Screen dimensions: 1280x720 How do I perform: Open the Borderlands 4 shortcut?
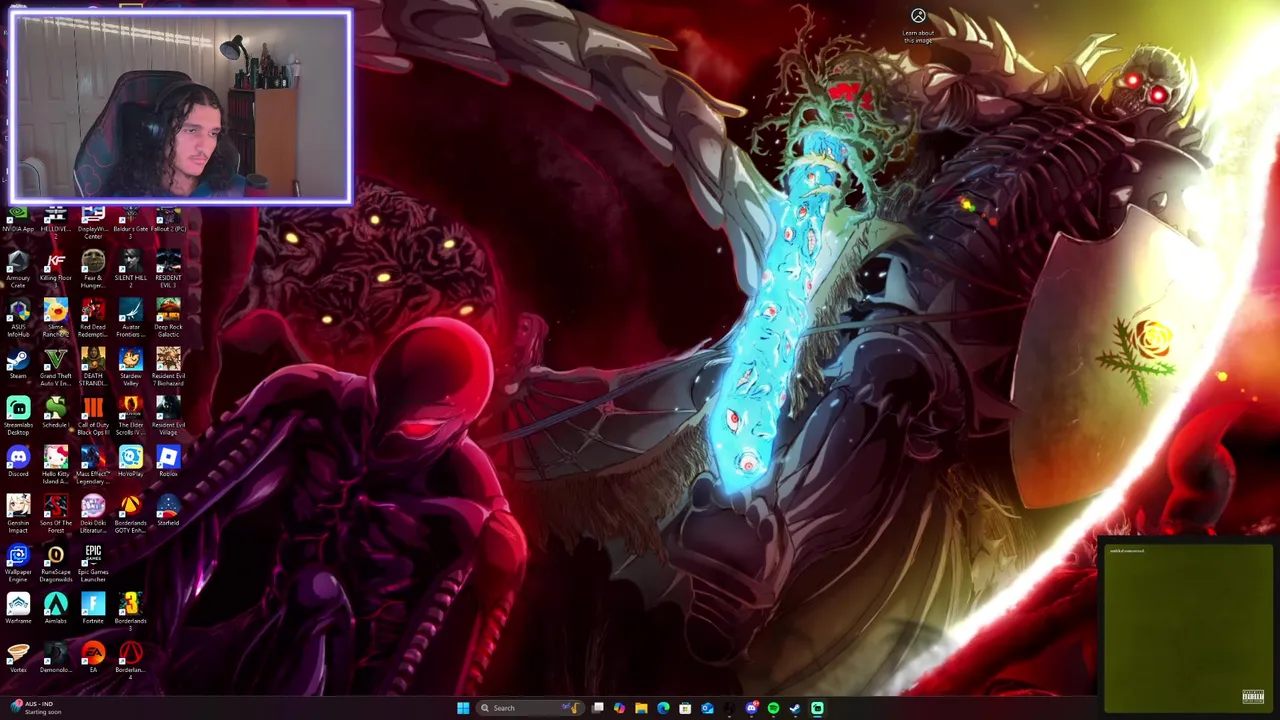pos(130,661)
